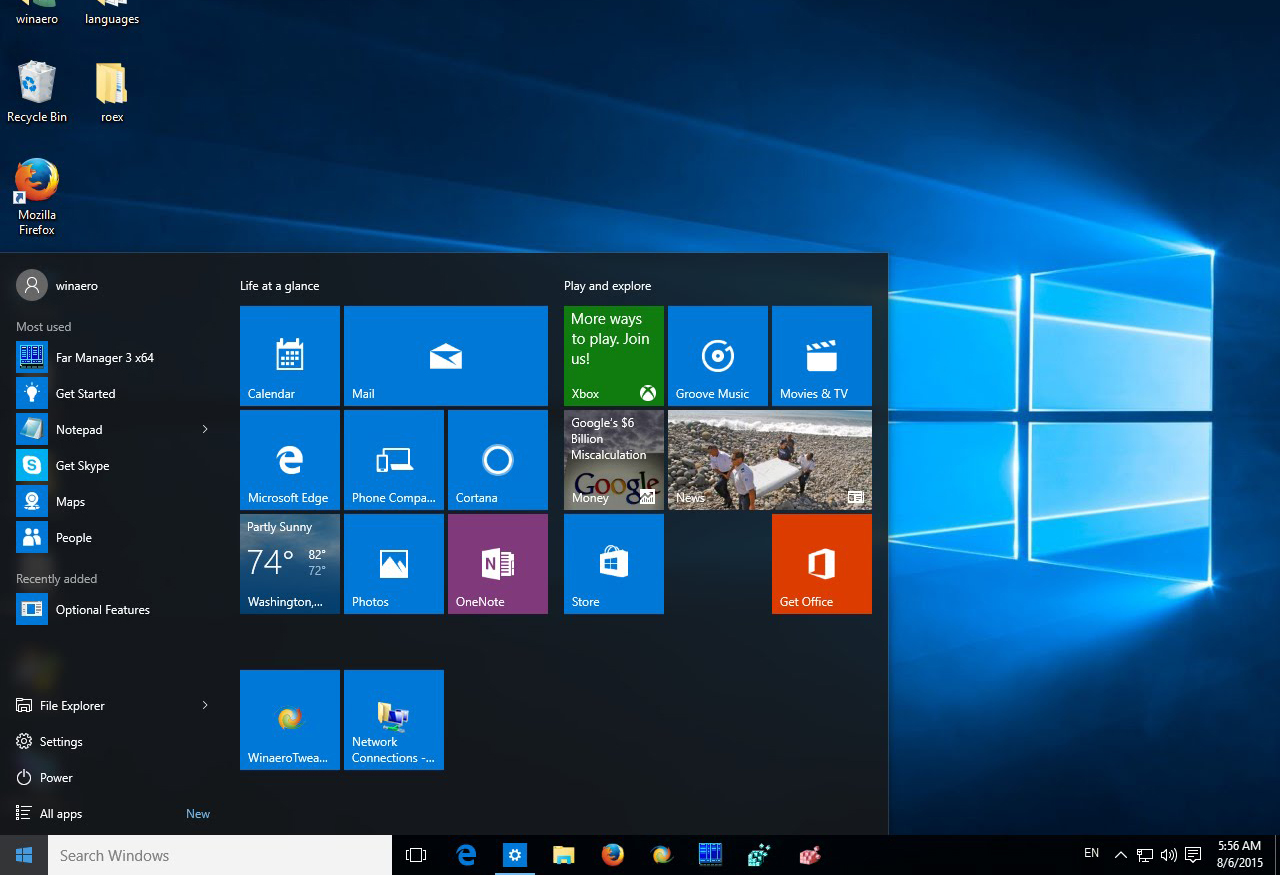Open the Action Center notifications icon
Viewport: 1280px width, 875px height.
tap(1193, 855)
